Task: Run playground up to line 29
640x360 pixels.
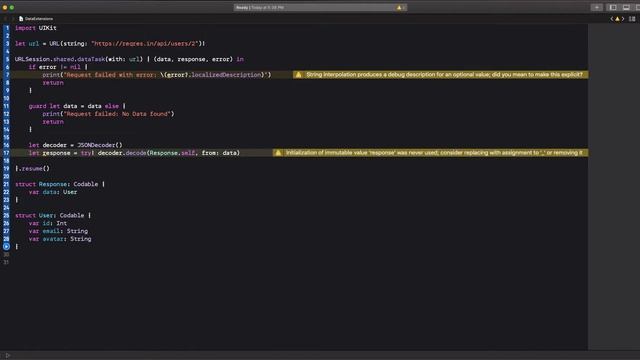Action: pyautogui.click(x=6, y=247)
